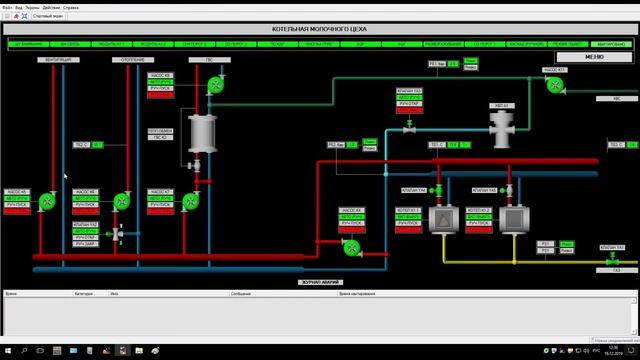Click the НАСОС К8 pump symbol

point(215,85)
